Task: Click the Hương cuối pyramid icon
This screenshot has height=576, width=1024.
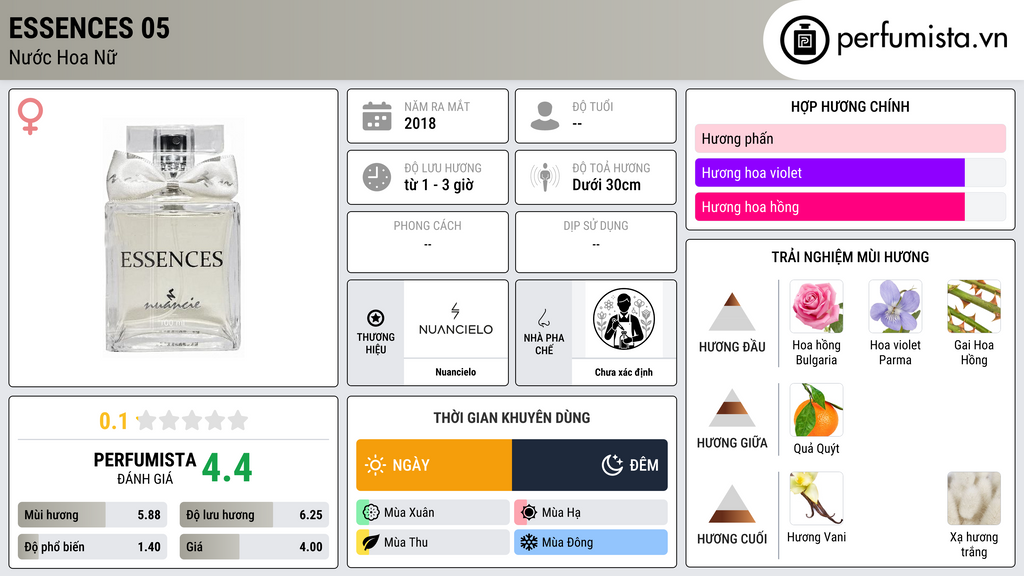Action: 732,504
